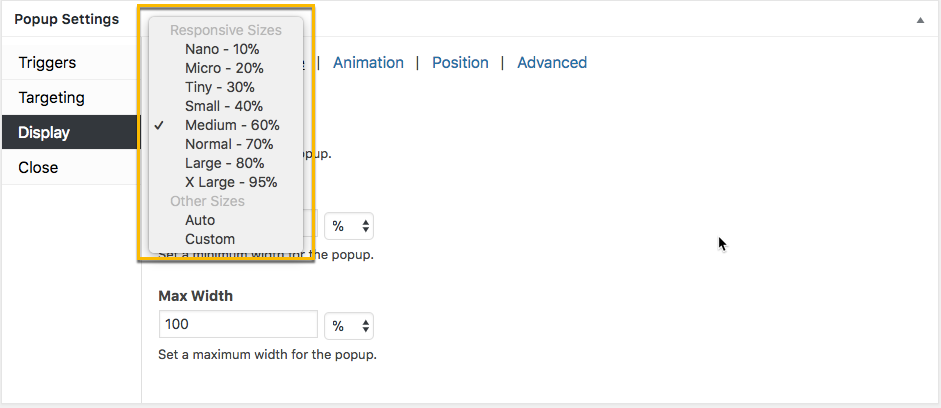Choose Nano - 10% size option
941x408 pixels.
[222, 49]
